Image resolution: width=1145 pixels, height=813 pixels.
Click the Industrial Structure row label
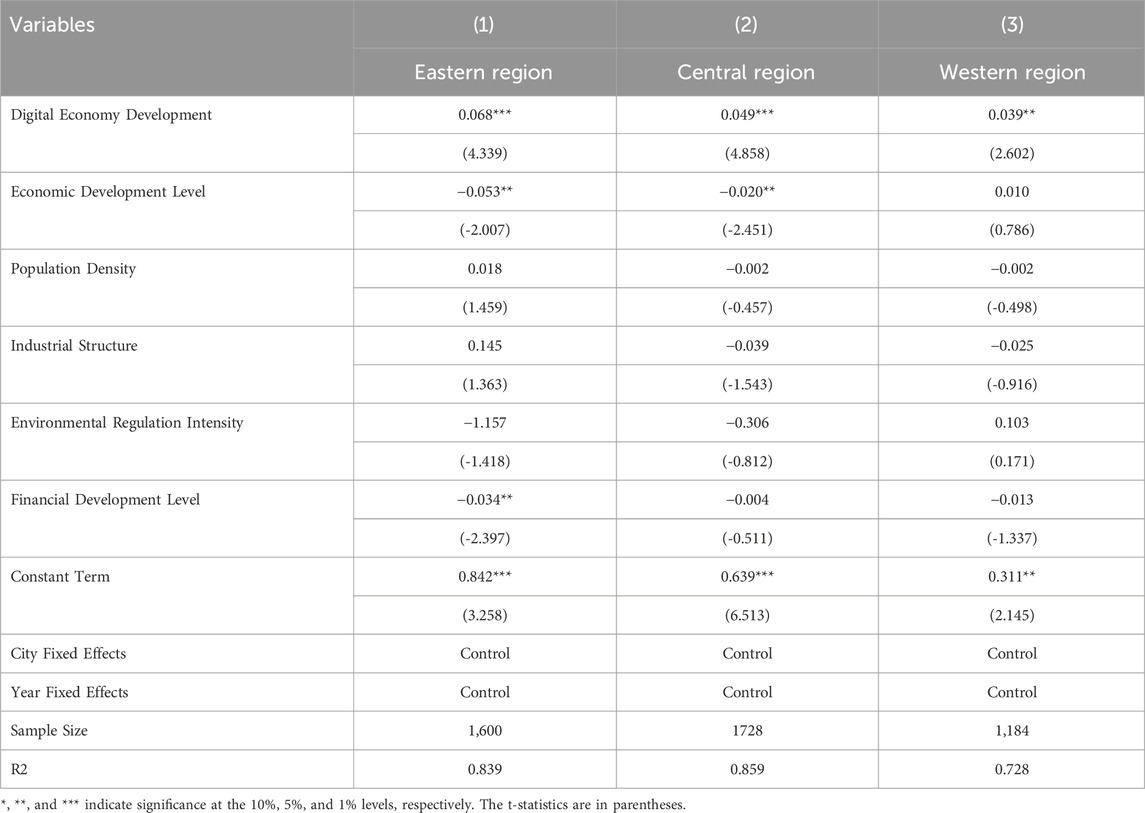click(x=74, y=346)
